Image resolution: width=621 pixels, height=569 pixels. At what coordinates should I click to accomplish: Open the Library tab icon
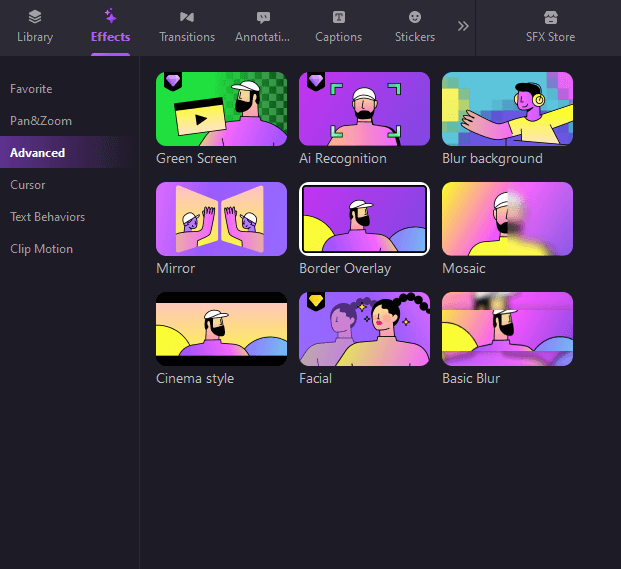pos(35,17)
